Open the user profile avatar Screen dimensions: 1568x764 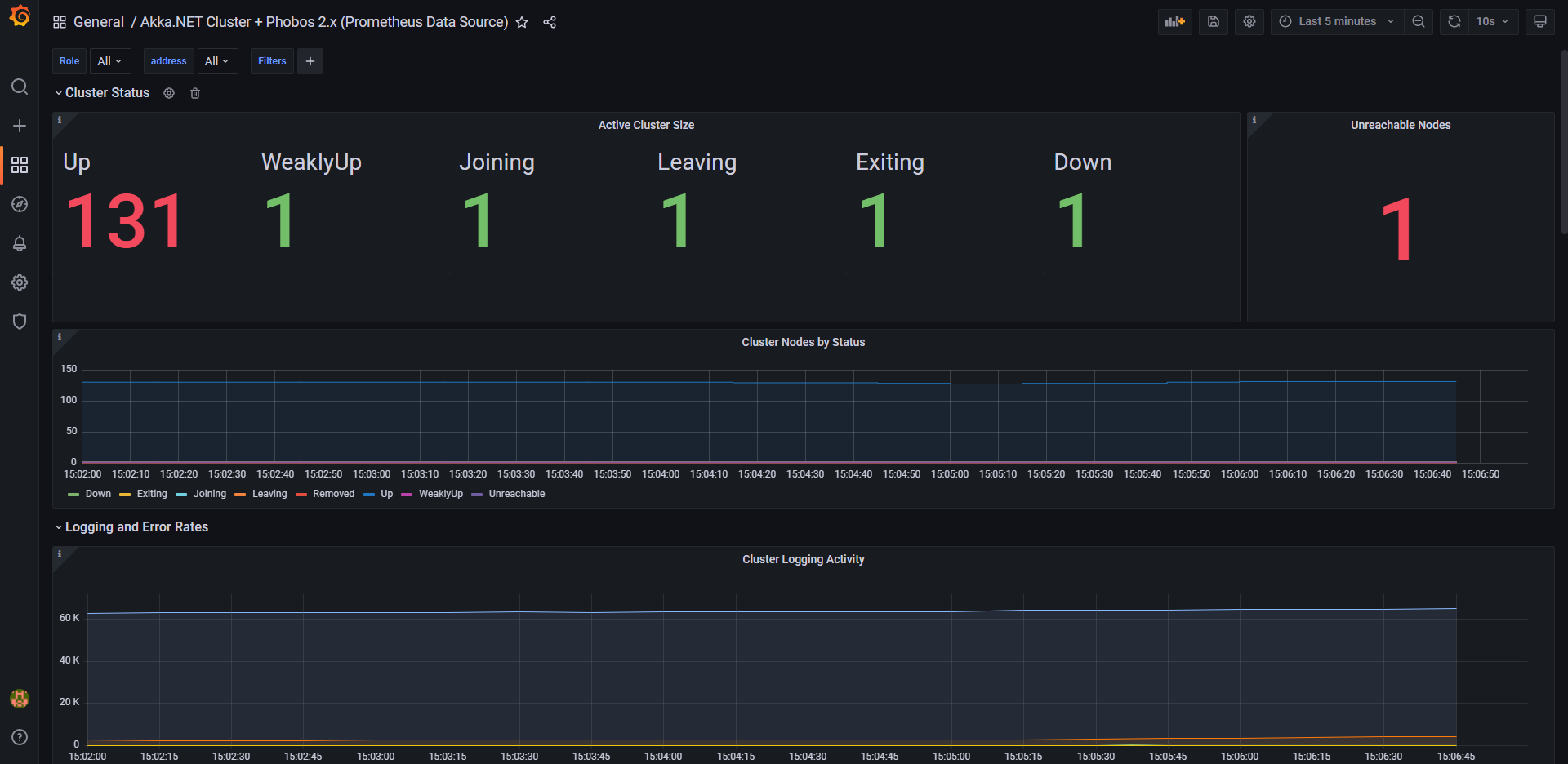pyautogui.click(x=20, y=699)
